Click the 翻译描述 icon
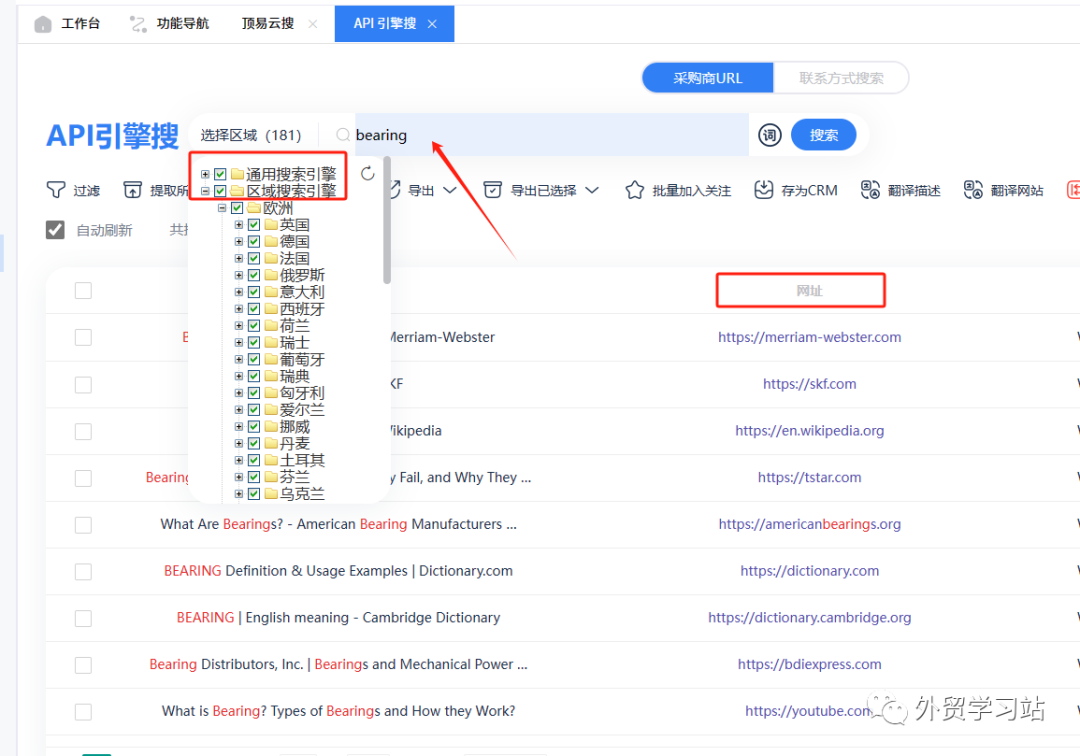 point(870,189)
